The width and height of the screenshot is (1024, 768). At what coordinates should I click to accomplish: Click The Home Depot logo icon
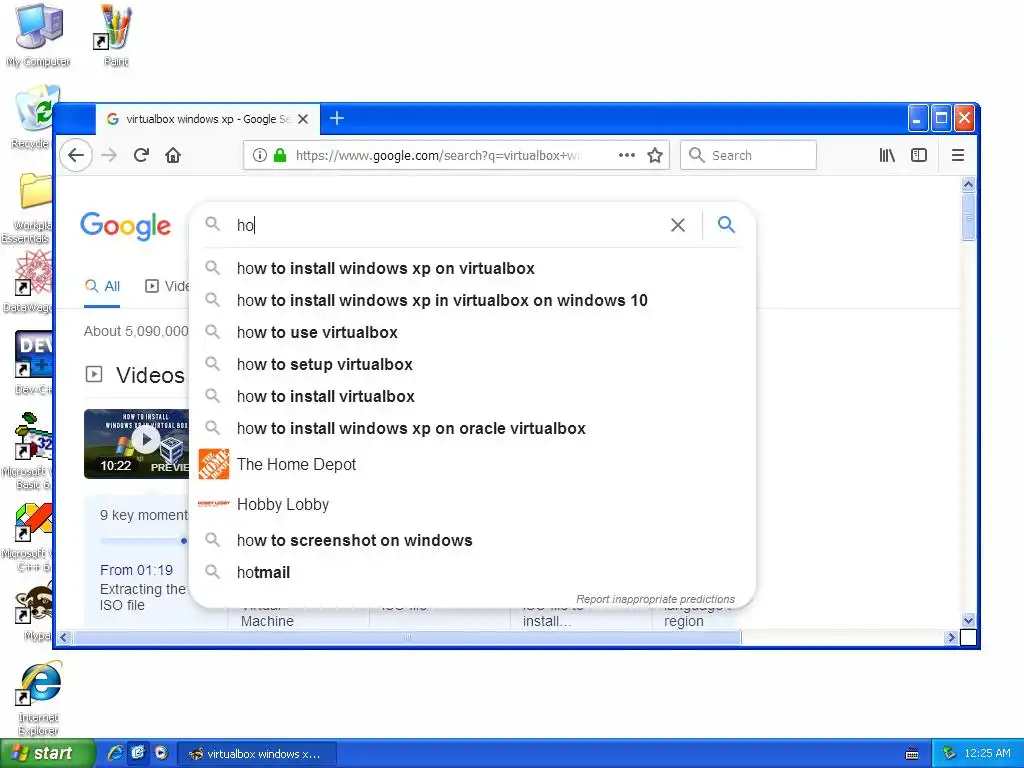tap(214, 464)
